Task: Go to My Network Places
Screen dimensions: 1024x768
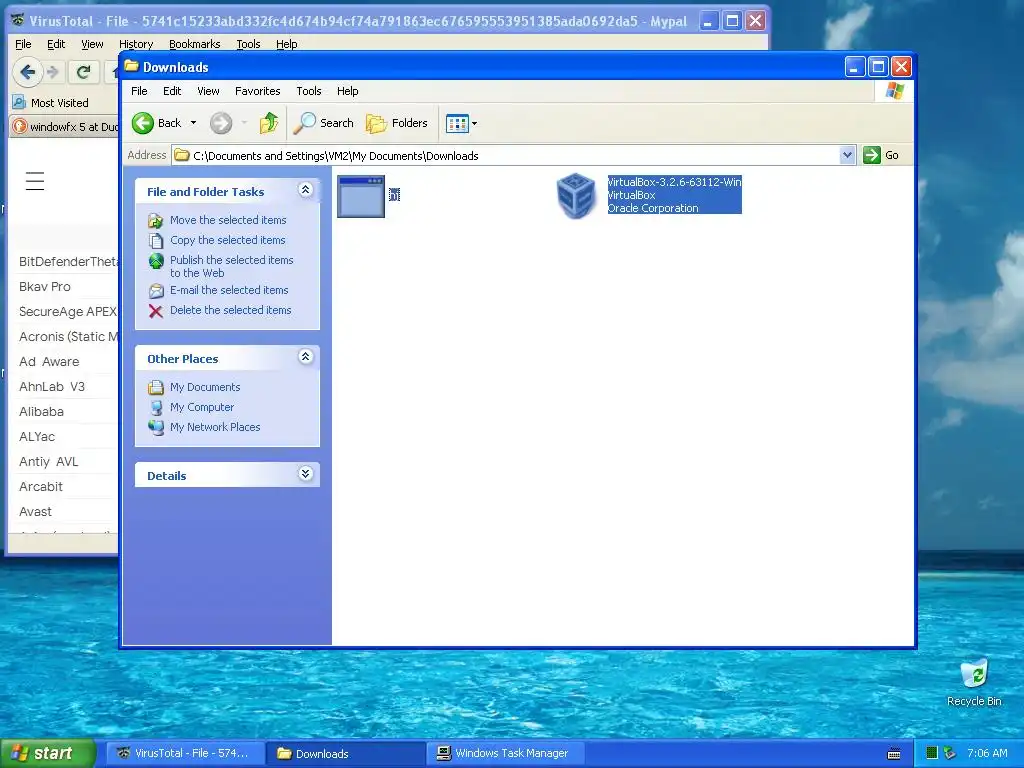Action: pyautogui.click(x=215, y=427)
